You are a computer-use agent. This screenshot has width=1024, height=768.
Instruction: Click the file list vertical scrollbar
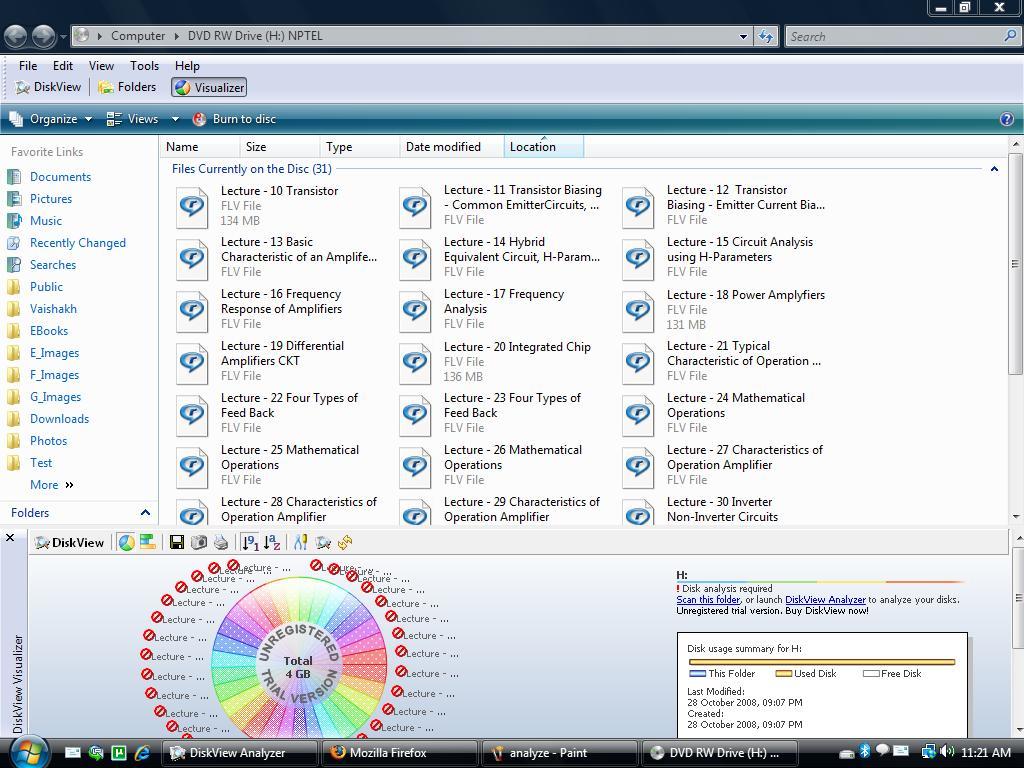pyautogui.click(x=1015, y=264)
